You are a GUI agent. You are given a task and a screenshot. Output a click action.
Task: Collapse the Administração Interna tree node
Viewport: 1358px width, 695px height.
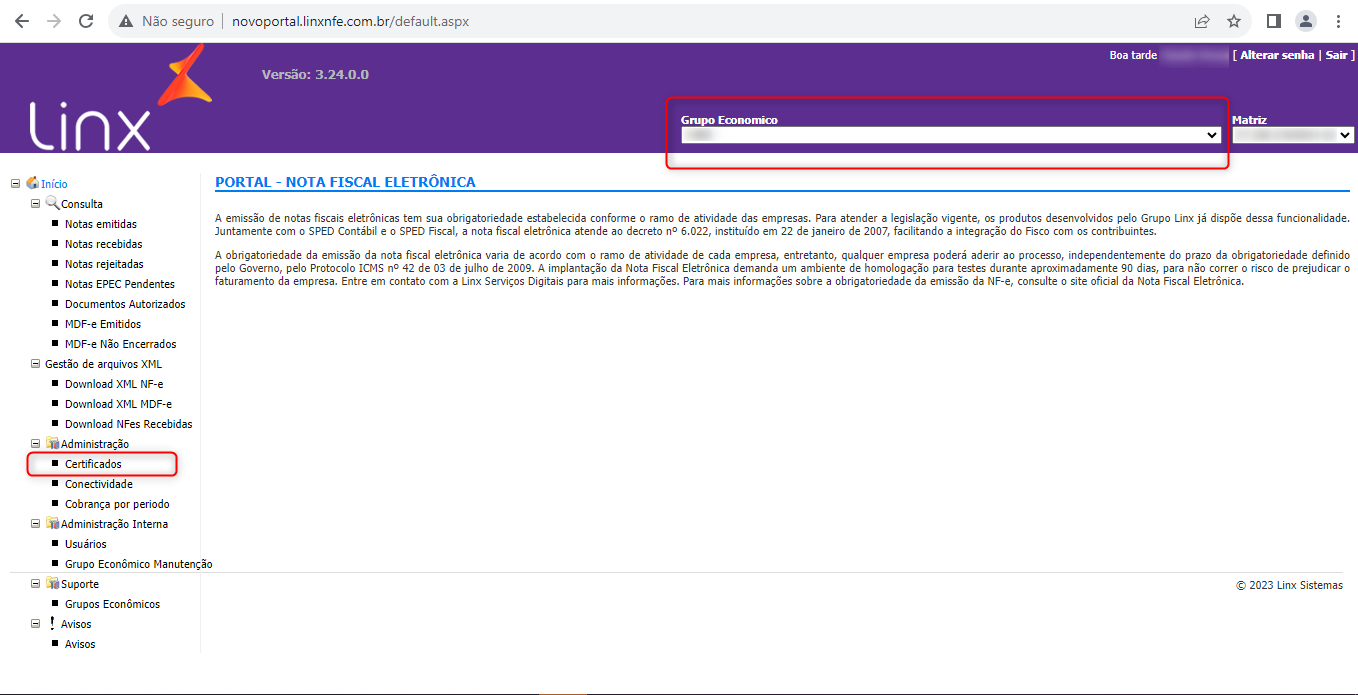(35, 523)
